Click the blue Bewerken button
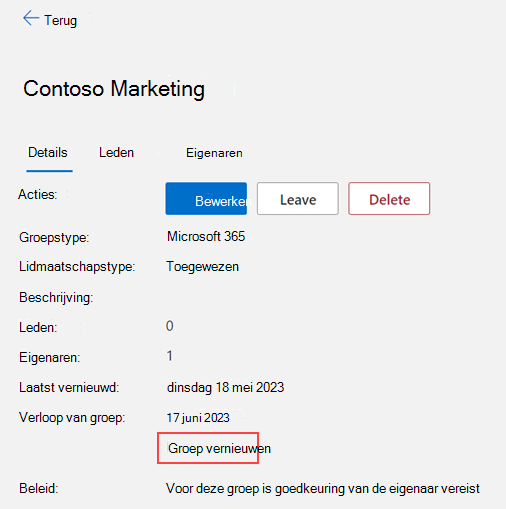Viewport: 506px width, 509px height. (x=206, y=199)
